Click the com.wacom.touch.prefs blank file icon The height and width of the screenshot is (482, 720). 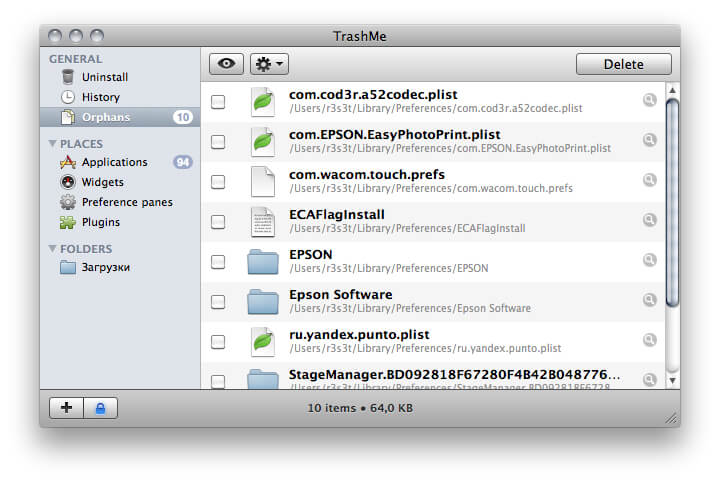point(263,182)
